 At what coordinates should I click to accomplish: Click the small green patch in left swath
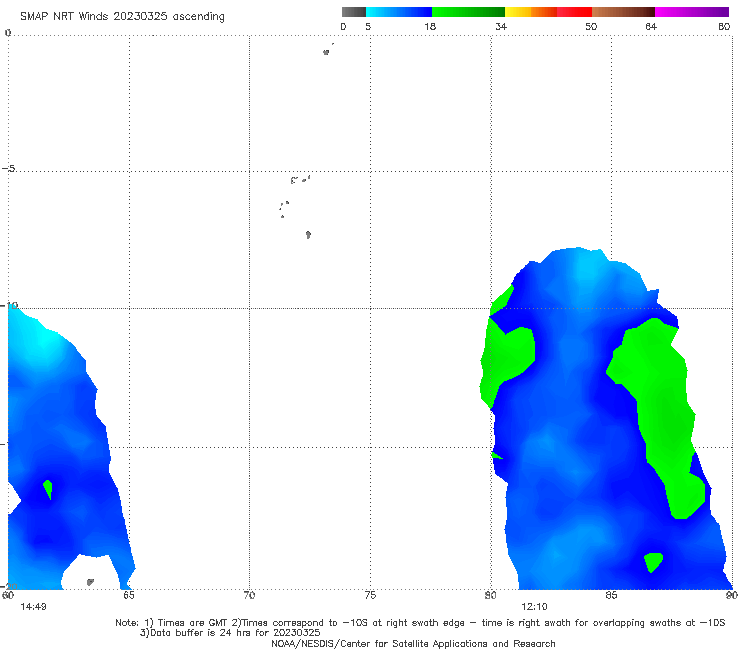pyautogui.click(x=48, y=489)
